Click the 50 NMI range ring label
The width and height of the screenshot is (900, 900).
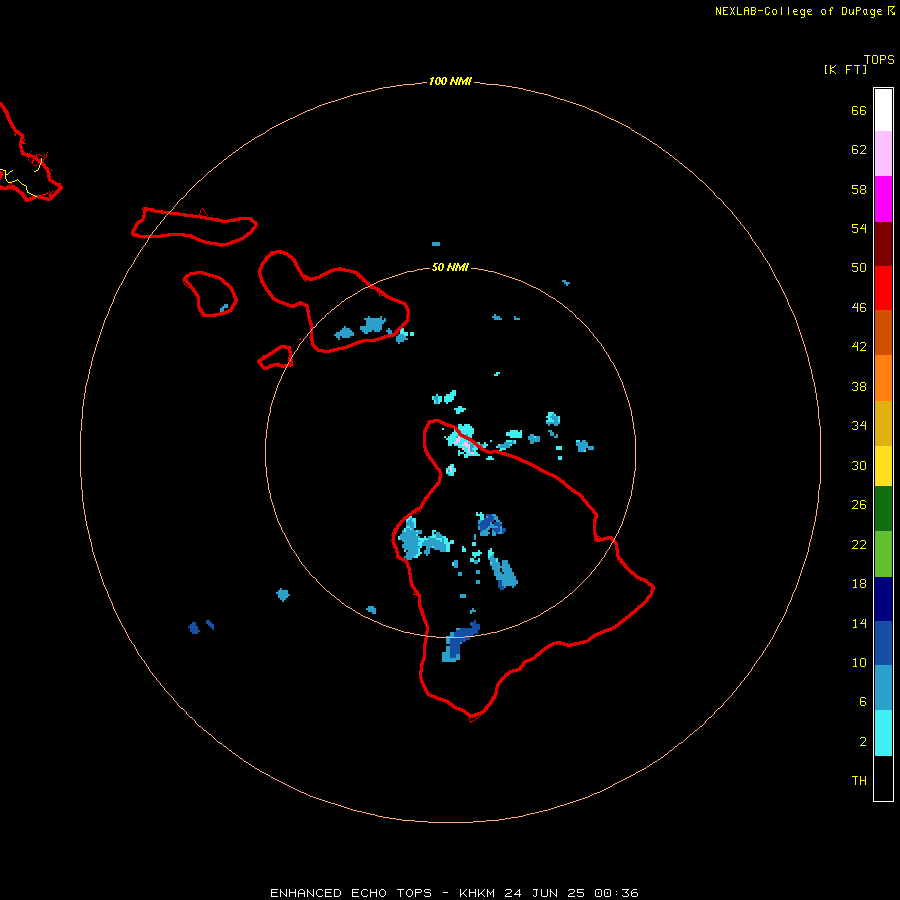[450, 267]
